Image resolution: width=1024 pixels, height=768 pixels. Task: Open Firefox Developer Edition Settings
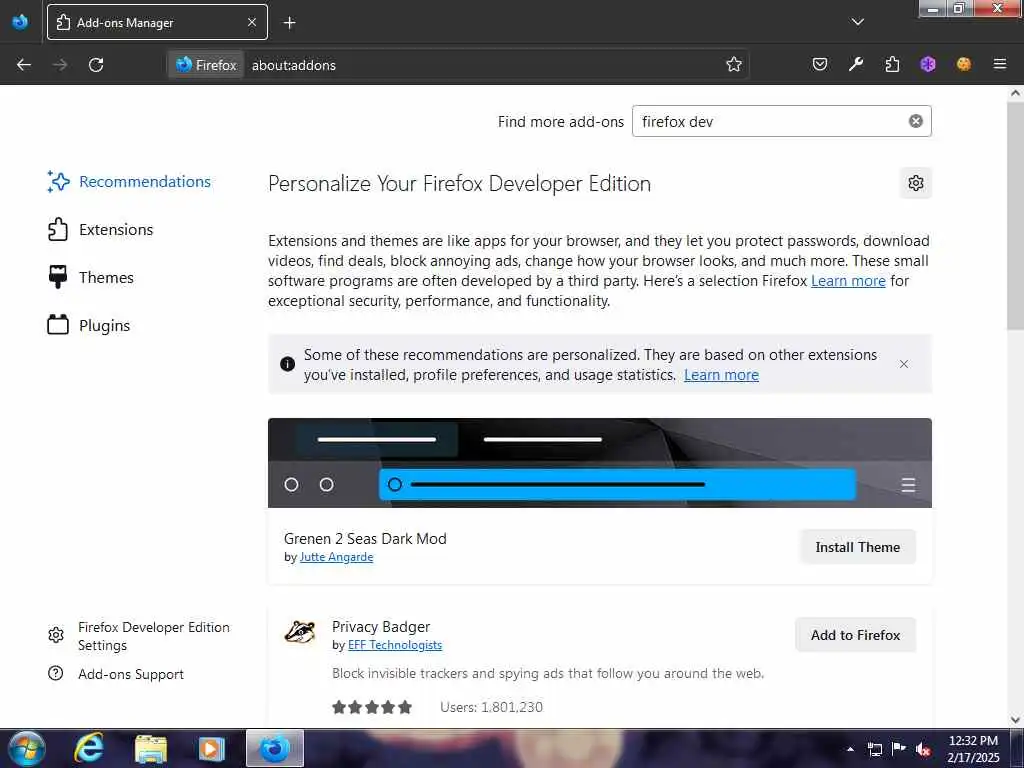[139, 635]
